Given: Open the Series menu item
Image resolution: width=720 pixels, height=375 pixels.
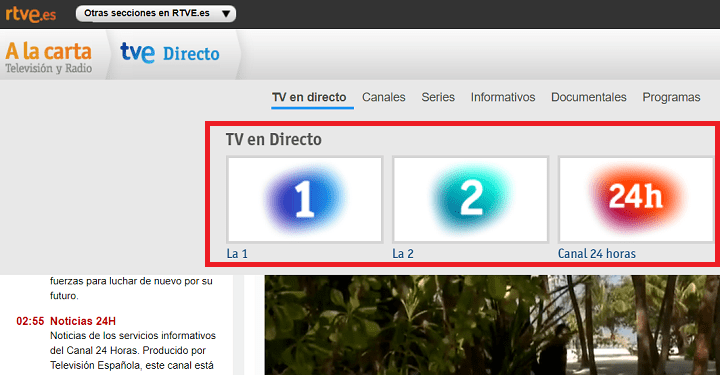Looking at the screenshot, I should (x=438, y=97).
